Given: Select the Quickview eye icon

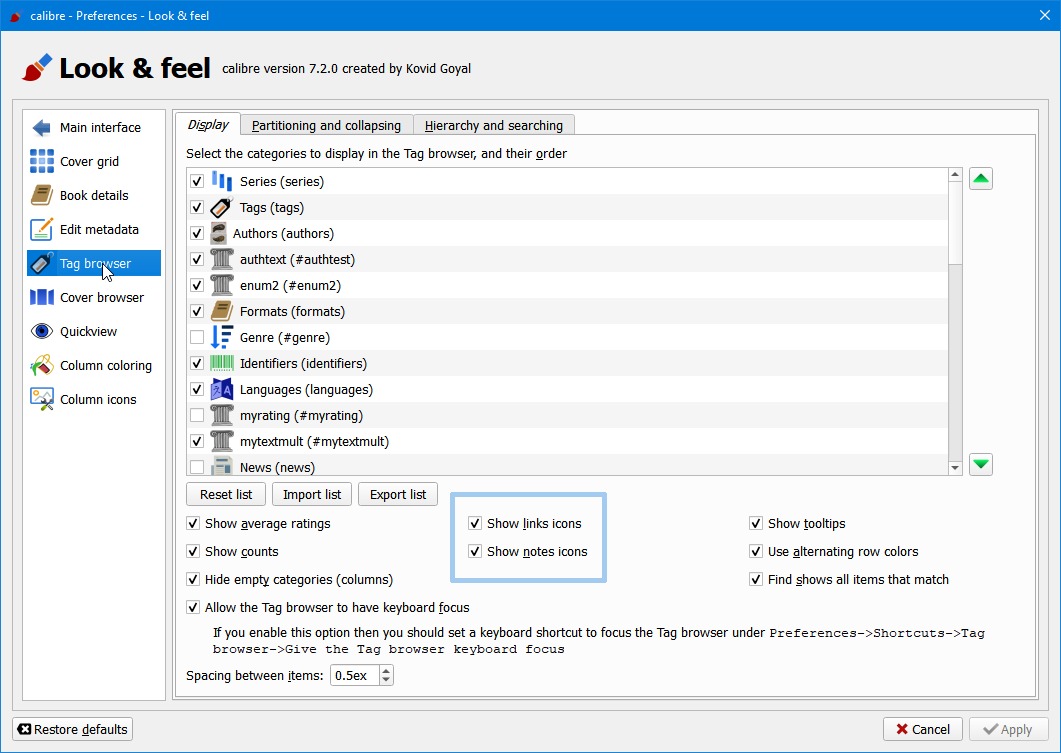Looking at the screenshot, I should [x=41, y=331].
